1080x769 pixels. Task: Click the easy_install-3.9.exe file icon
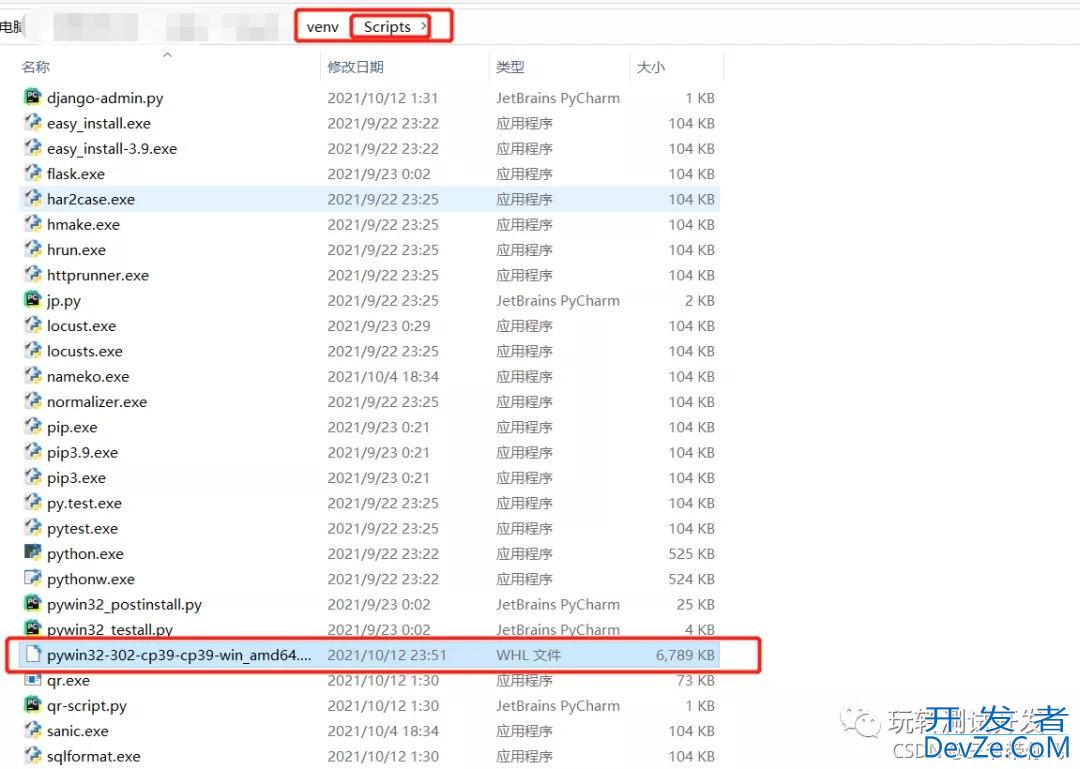click(x=32, y=148)
